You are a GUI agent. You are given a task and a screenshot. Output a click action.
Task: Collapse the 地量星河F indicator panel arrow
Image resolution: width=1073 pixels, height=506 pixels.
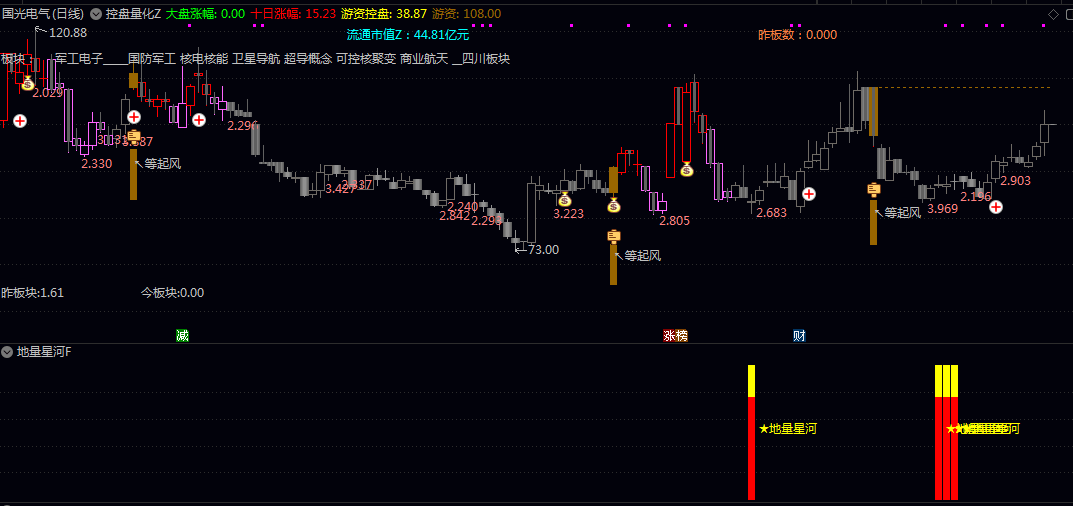pos(8,353)
